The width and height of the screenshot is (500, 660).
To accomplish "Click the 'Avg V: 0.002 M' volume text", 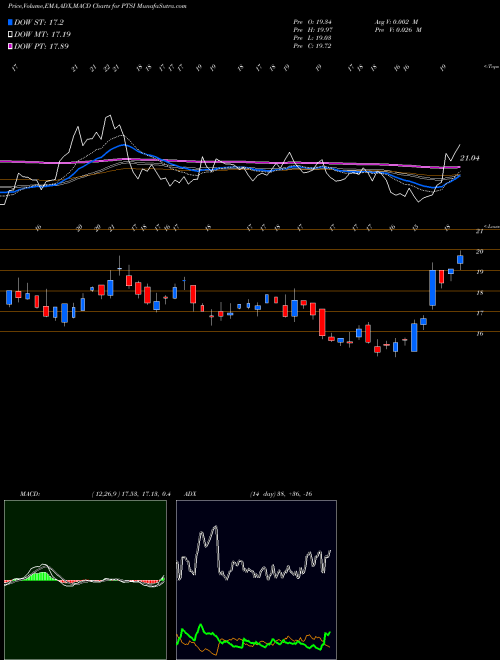I will 396,21.
